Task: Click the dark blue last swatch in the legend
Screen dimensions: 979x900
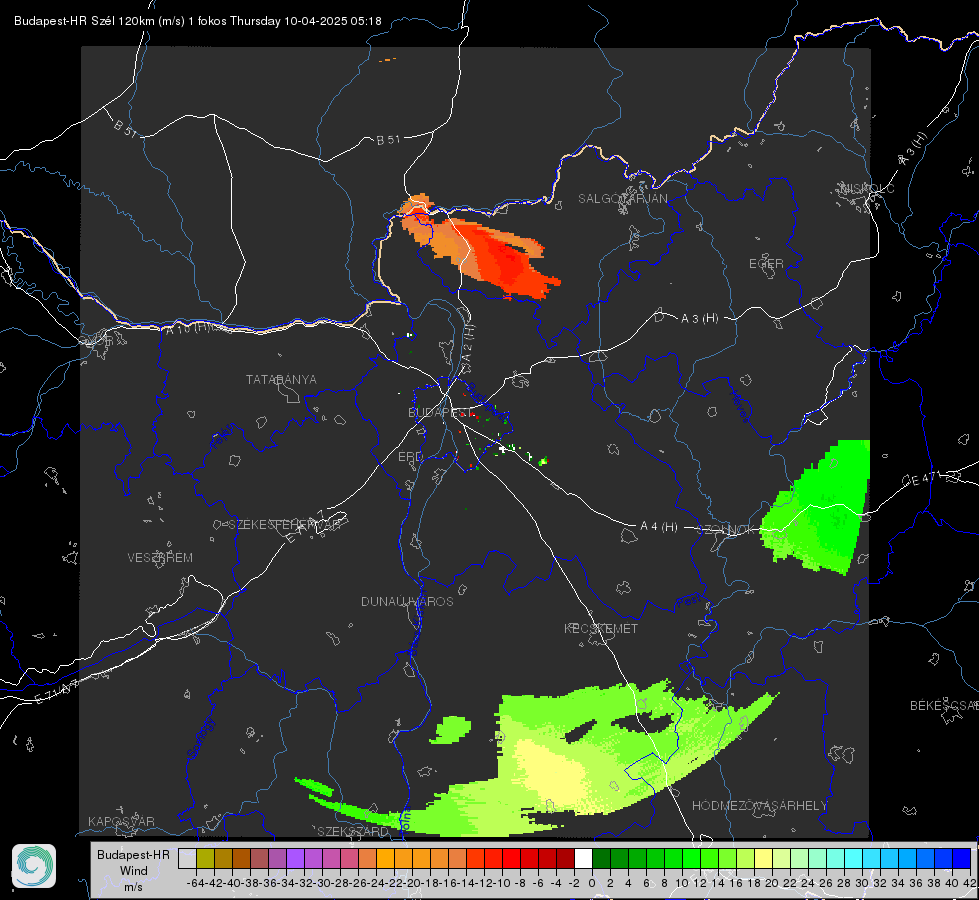Action: click(x=962, y=858)
